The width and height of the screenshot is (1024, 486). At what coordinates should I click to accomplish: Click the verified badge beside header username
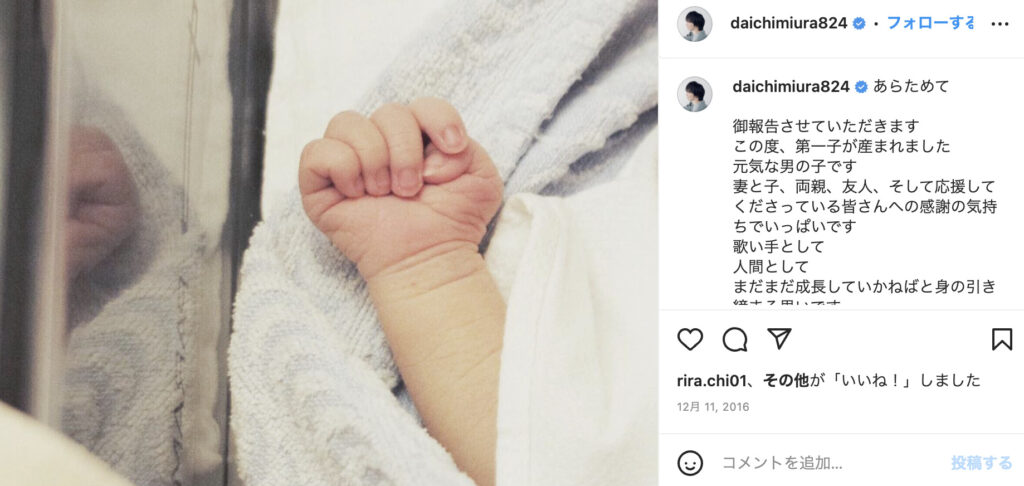click(x=859, y=24)
